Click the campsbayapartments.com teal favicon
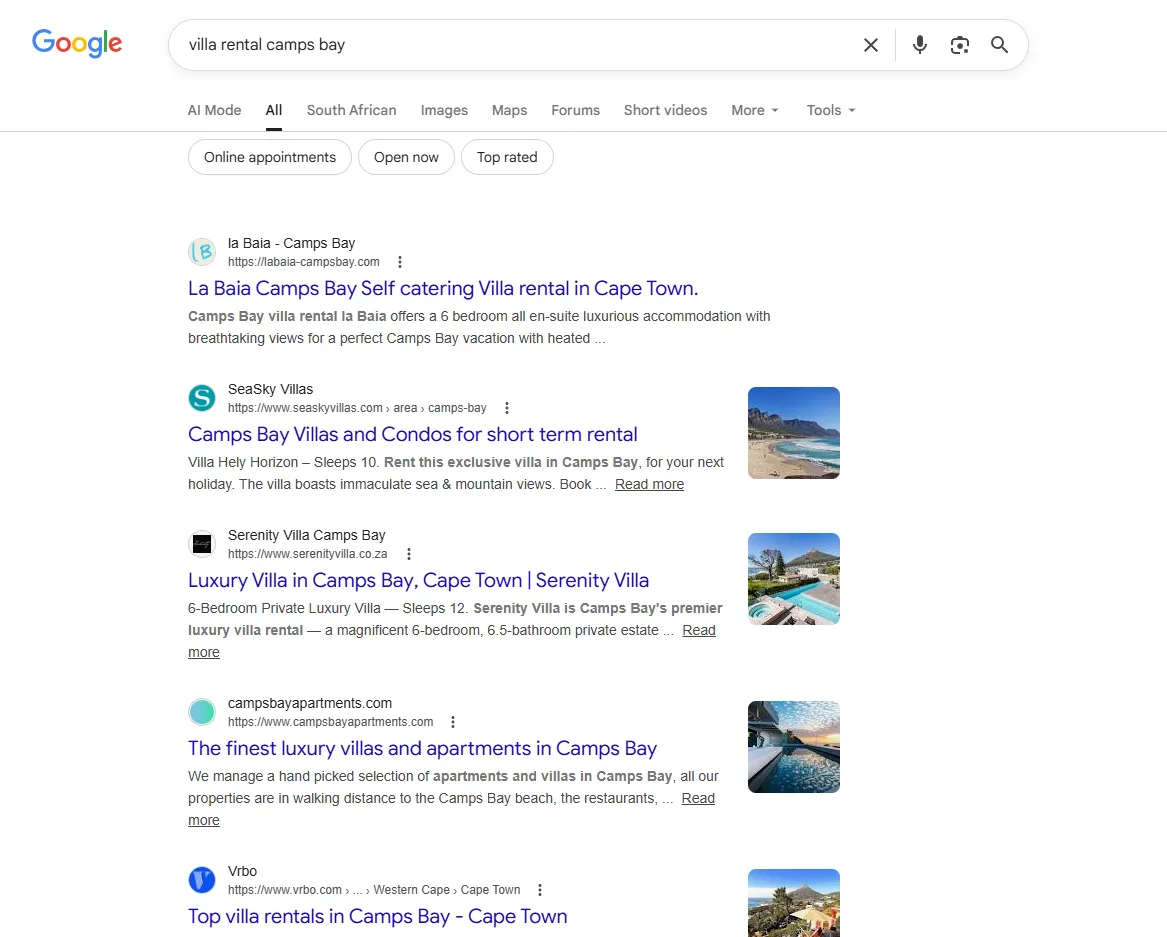The width and height of the screenshot is (1167, 937). (202, 712)
